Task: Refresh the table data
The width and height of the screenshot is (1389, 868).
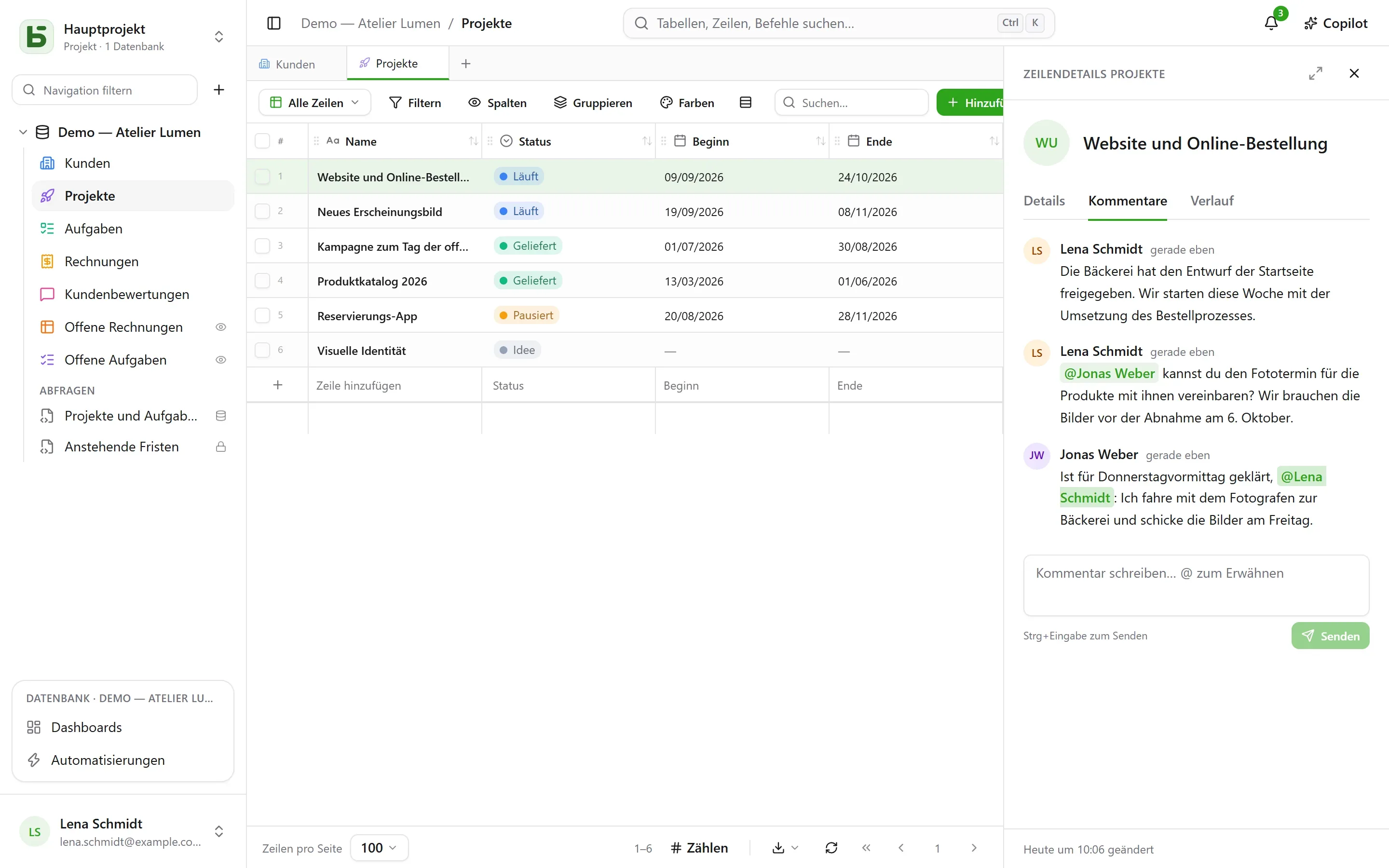Action: [x=831, y=848]
